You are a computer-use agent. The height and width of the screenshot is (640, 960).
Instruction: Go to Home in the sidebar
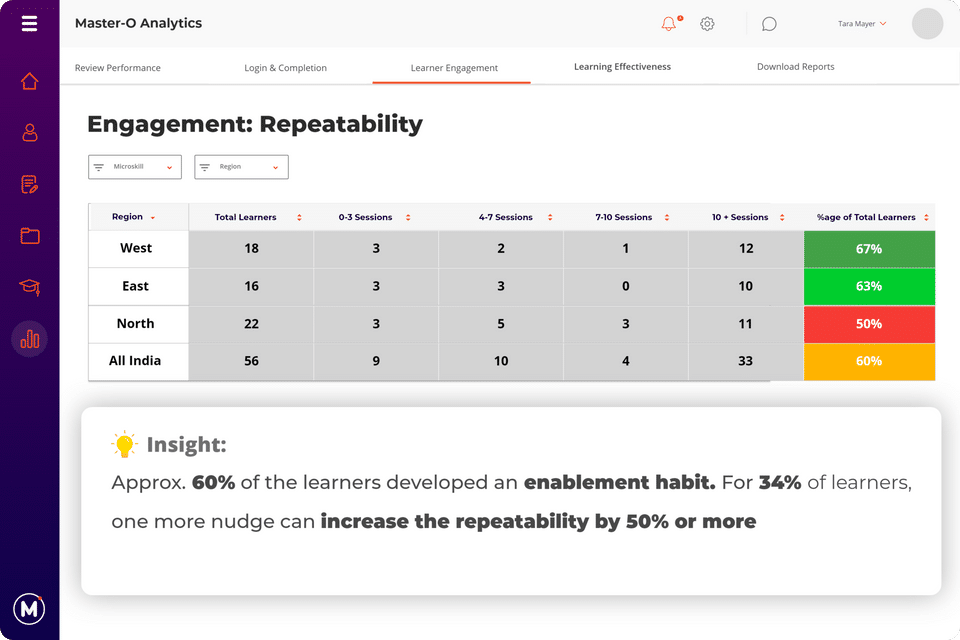[x=29, y=81]
